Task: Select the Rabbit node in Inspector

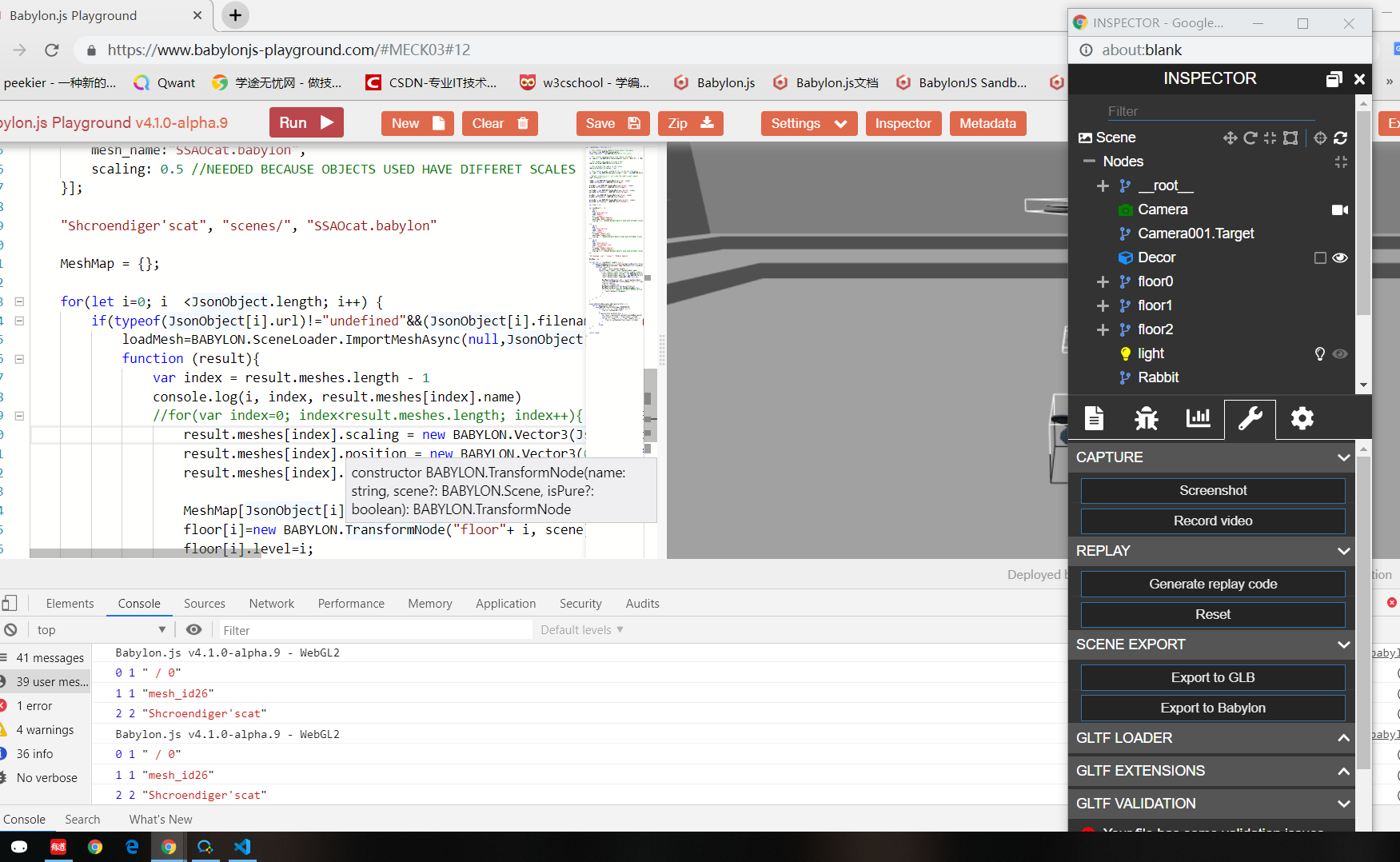Action: pyautogui.click(x=1159, y=377)
